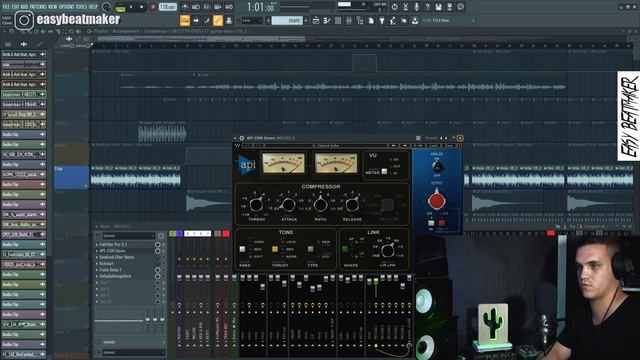Image resolution: width=640 pixels, height=360 pixels.
Task: Click the render/export icon beside save
Action: click(x=449, y=7)
